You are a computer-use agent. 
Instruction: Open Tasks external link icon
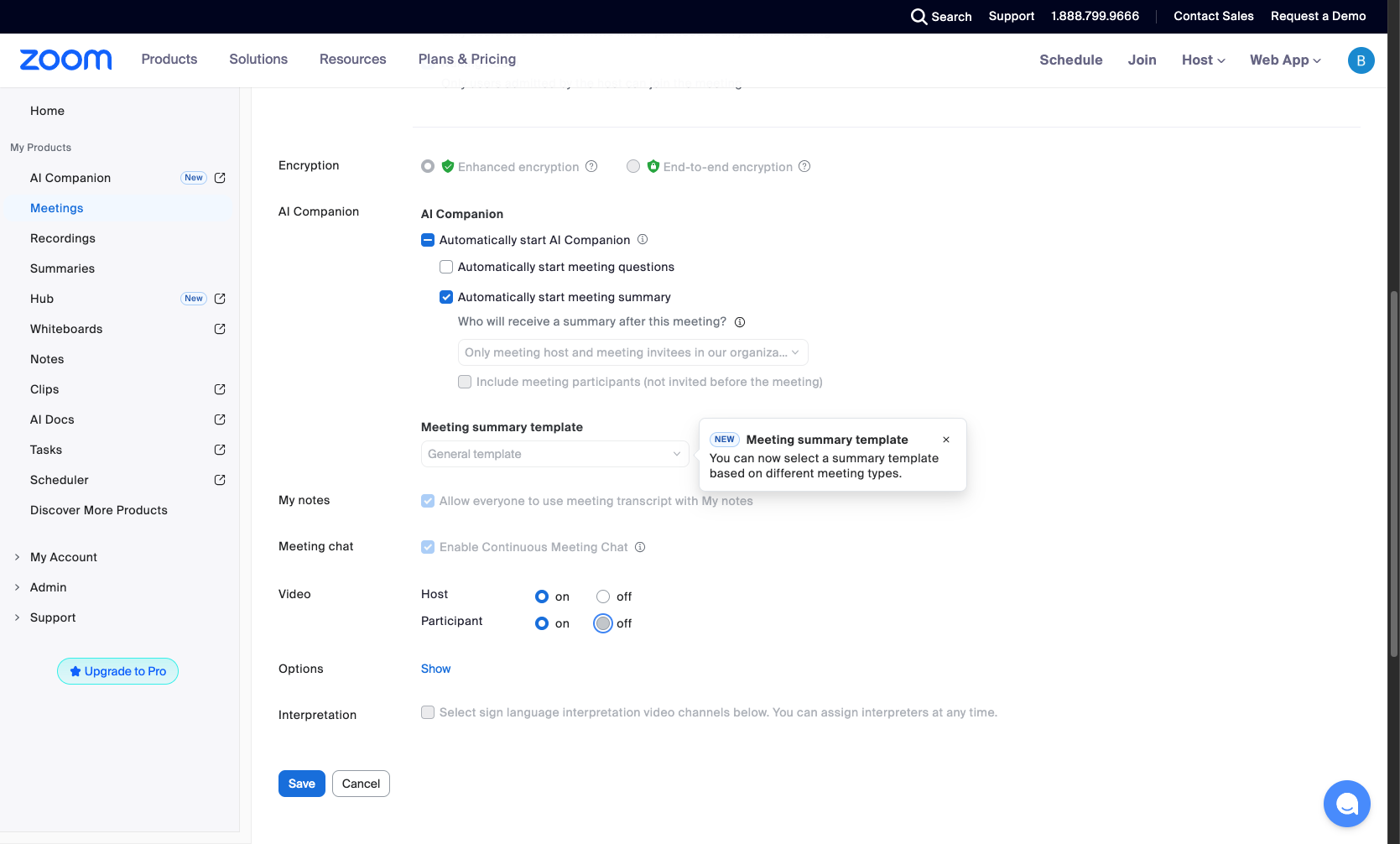coord(220,450)
